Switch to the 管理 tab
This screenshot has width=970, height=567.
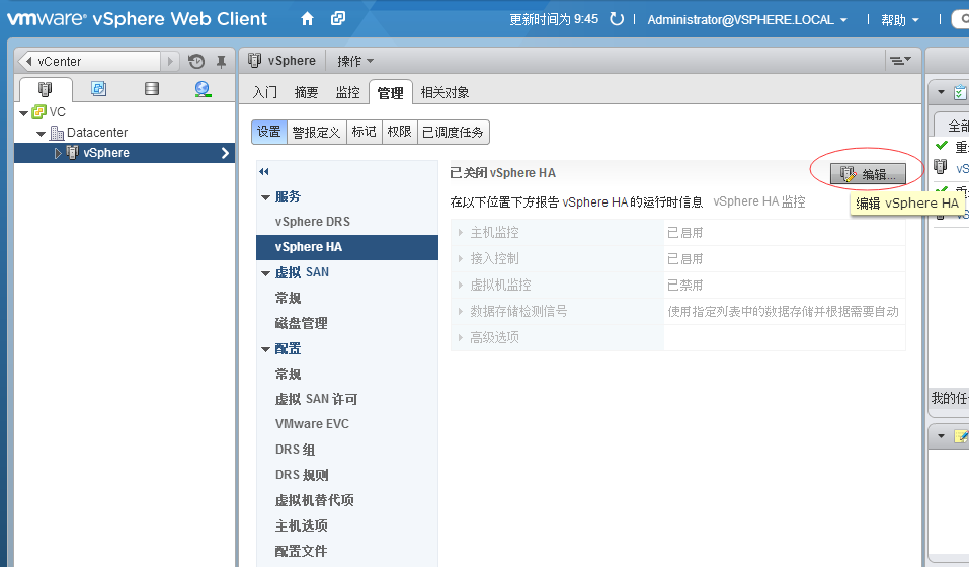click(390, 93)
